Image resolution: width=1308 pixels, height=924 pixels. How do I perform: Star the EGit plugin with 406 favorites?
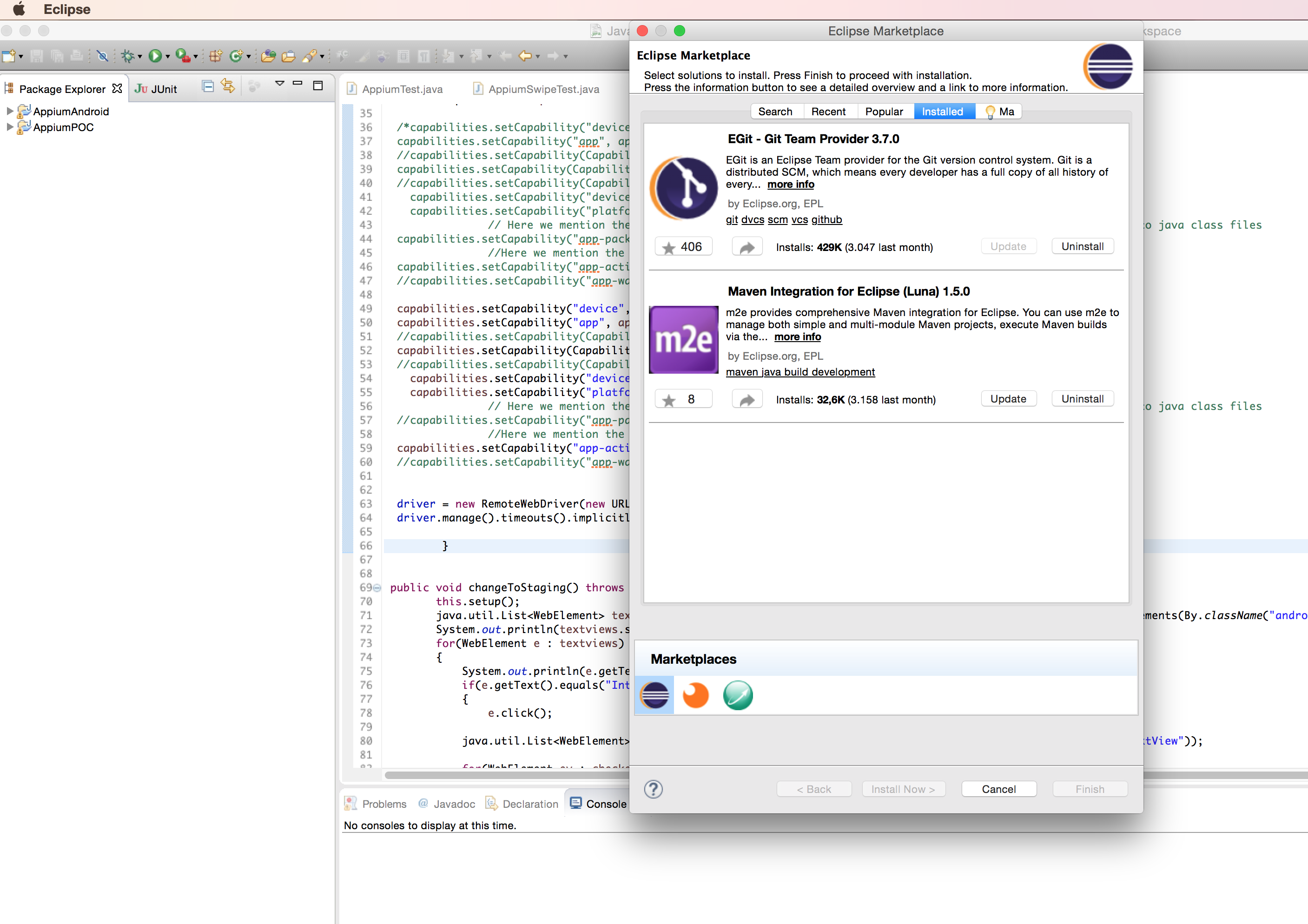[x=683, y=247]
